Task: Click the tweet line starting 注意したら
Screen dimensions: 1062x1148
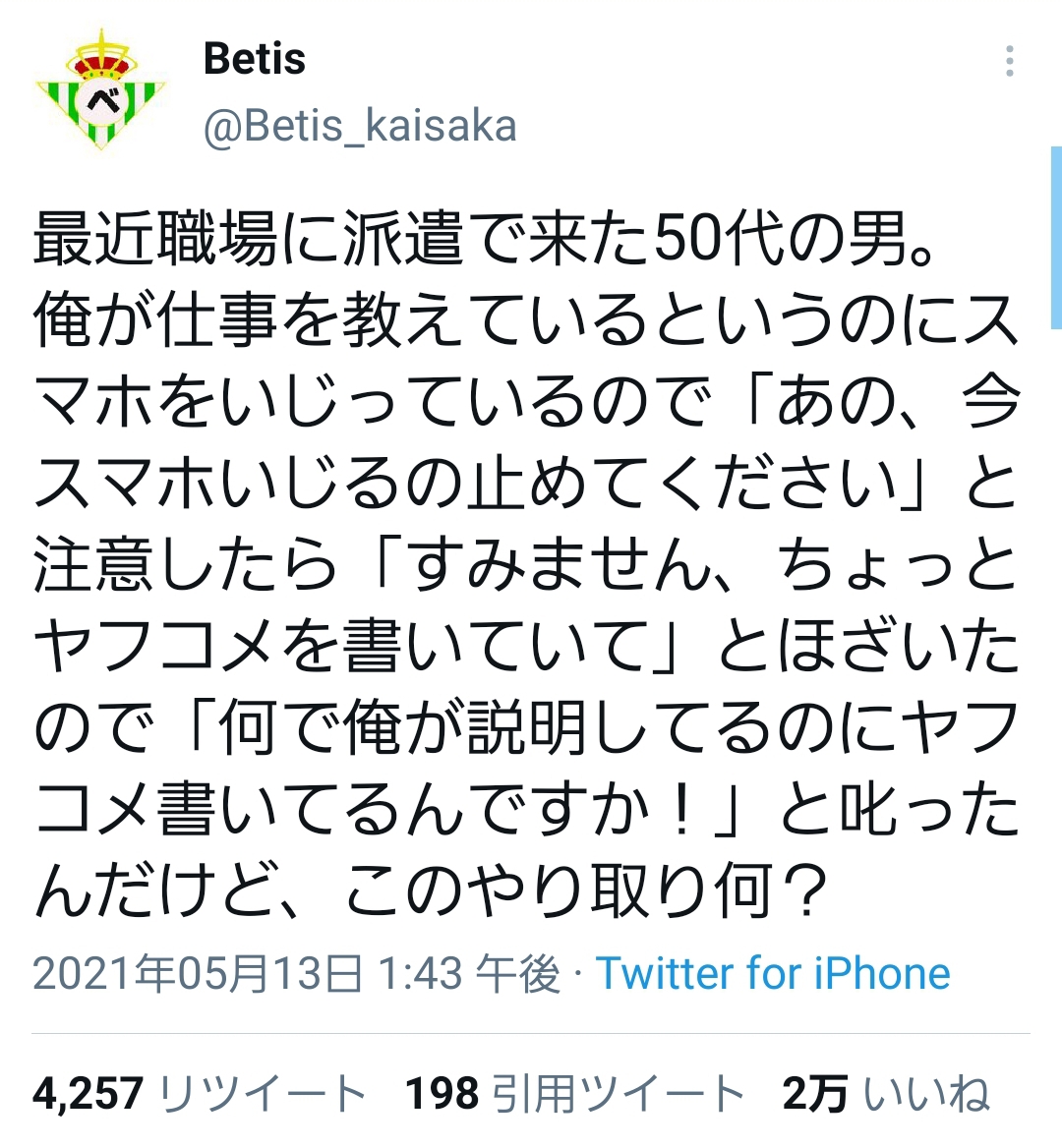Action: point(527,566)
